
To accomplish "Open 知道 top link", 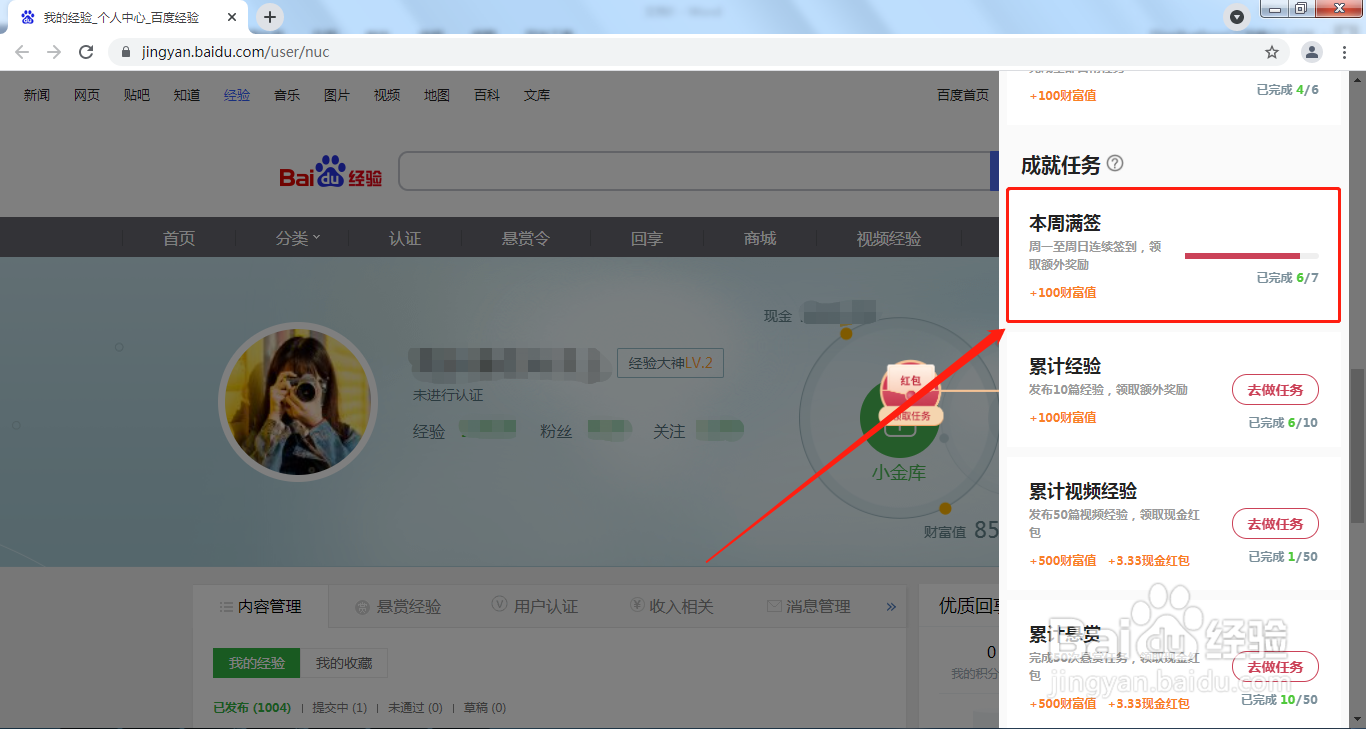I will click(187, 95).
